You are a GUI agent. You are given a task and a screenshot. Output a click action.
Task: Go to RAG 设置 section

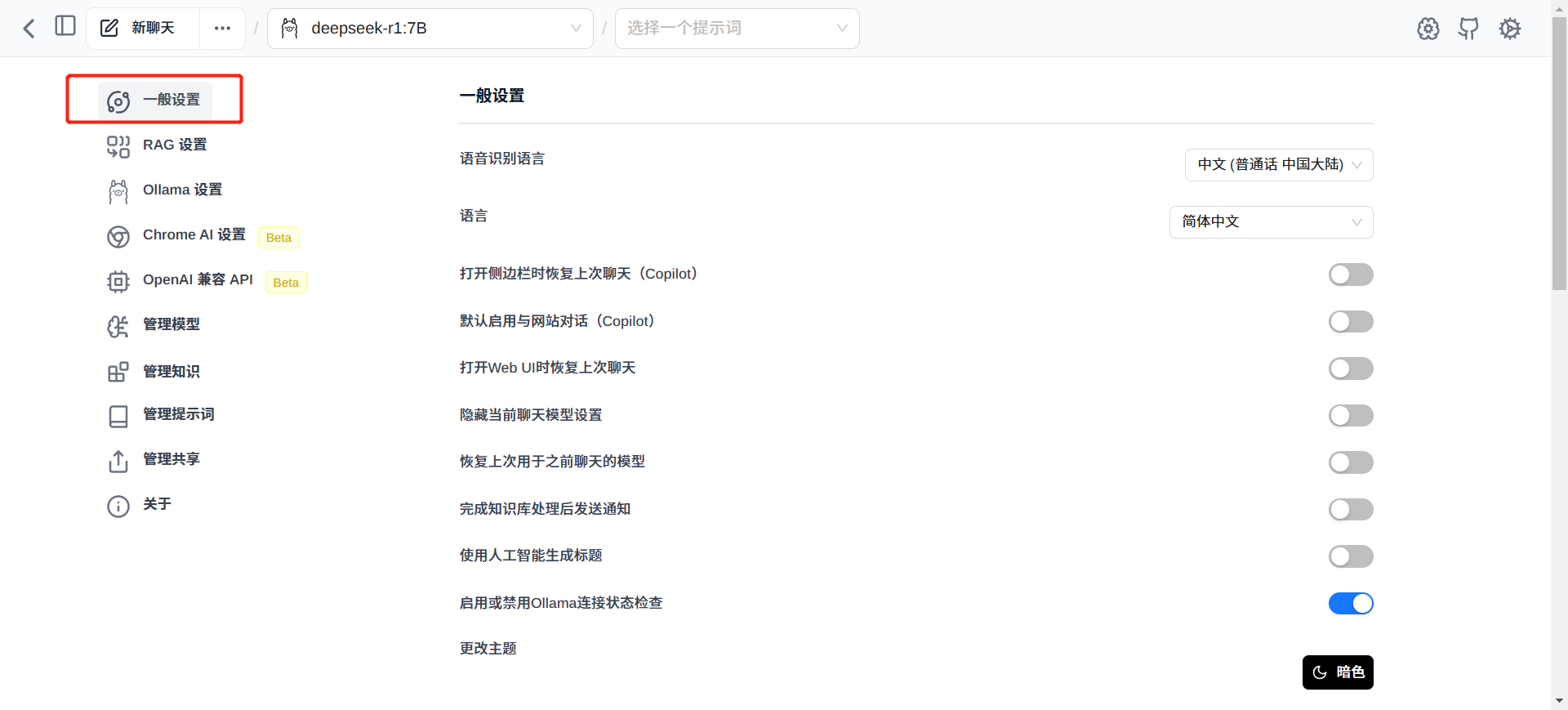(175, 145)
